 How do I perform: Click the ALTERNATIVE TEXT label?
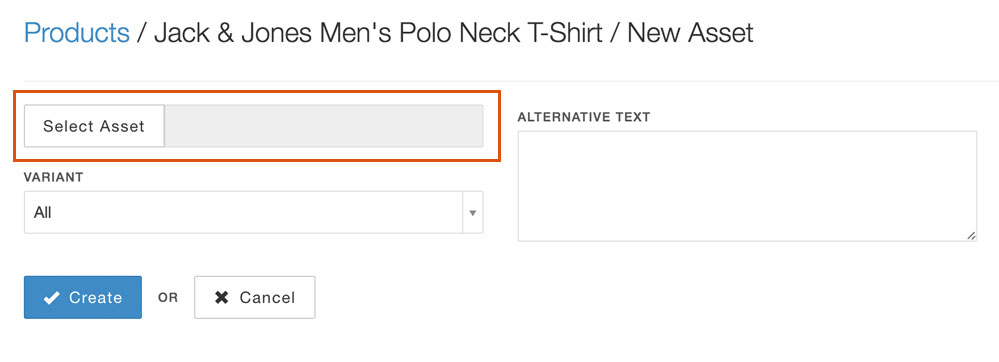coord(584,117)
